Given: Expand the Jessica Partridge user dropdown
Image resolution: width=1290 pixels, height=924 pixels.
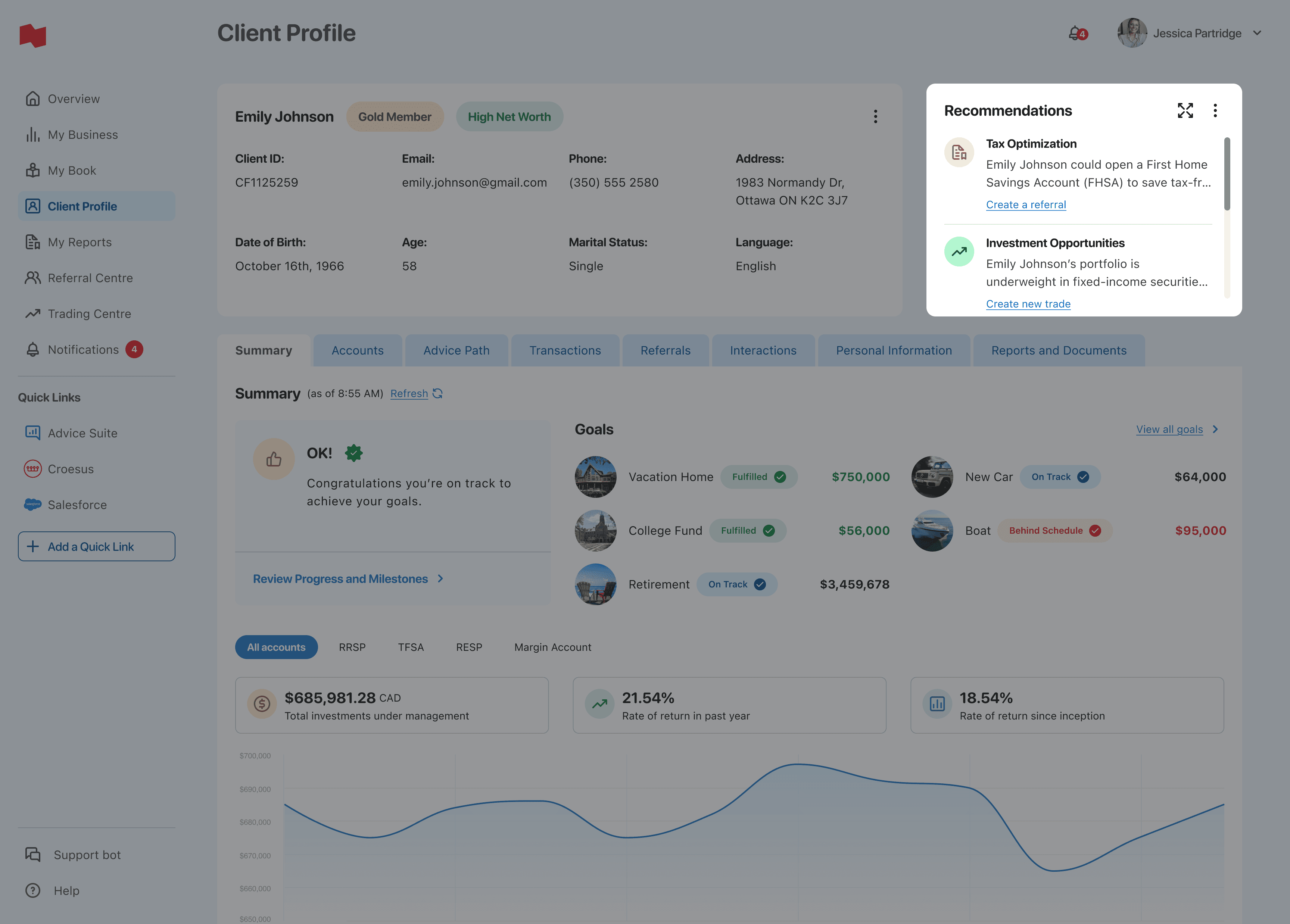Looking at the screenshot, I should (1257, 34).
